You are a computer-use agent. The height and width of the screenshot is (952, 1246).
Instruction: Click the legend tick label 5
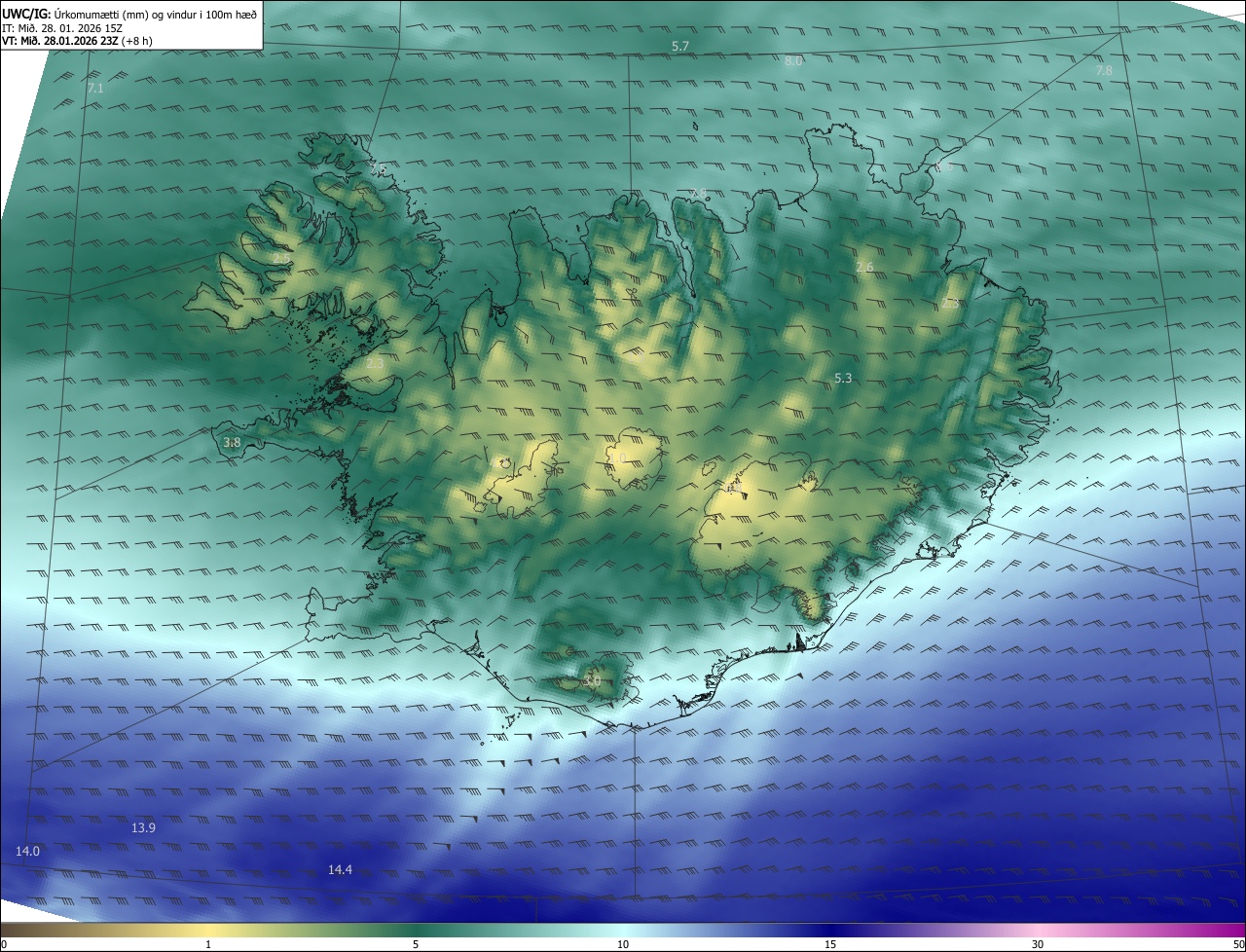(416, 945)
